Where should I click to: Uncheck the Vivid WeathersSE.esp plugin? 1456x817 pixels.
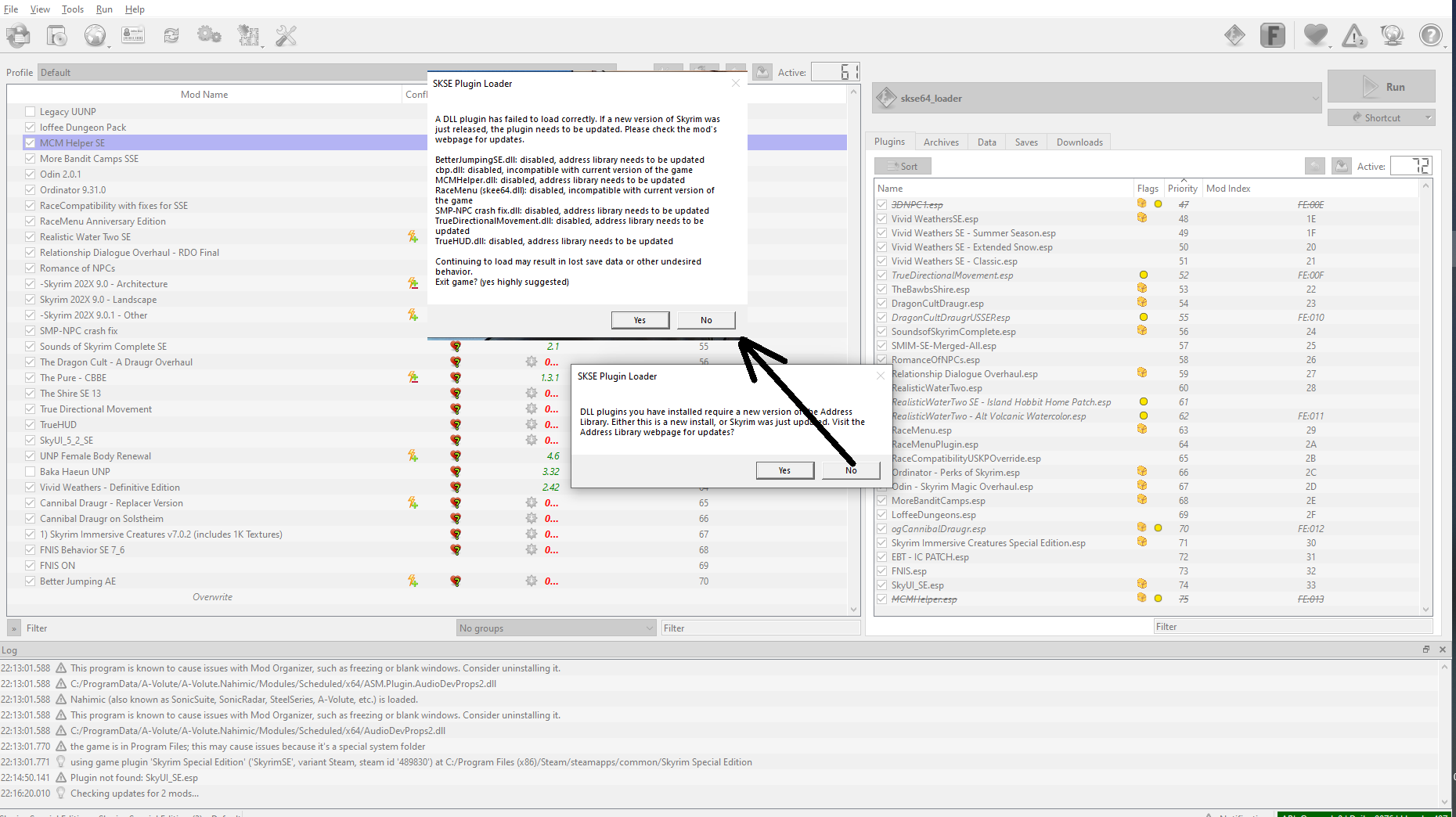(882, 218)
